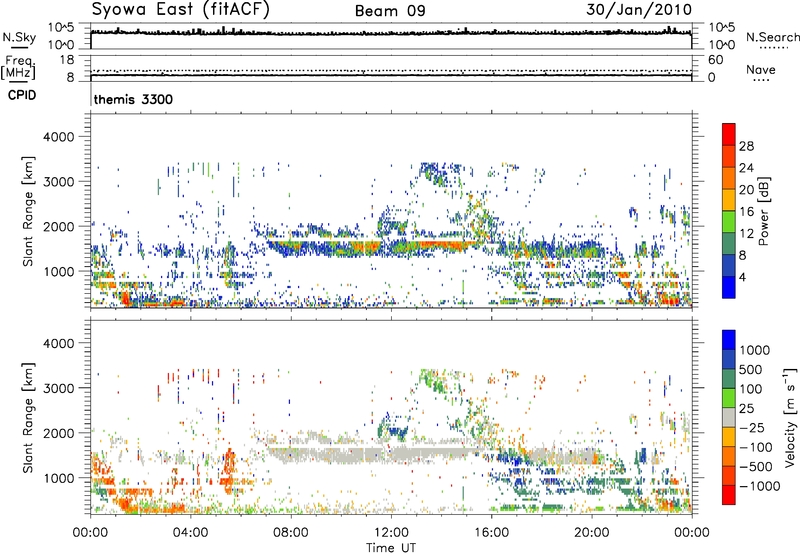
Task: Click the blue bottom of power colorbar
Action: (x=729, y=287)
